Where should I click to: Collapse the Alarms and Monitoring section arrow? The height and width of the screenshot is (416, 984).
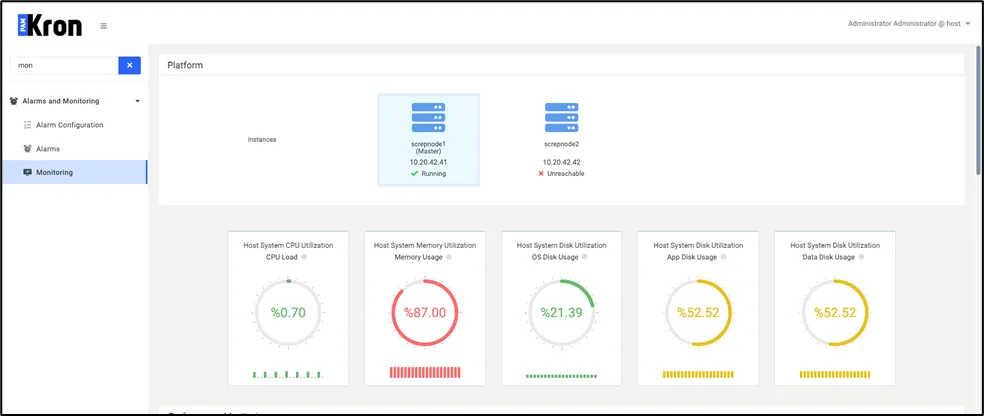click(x=137, y=101)
